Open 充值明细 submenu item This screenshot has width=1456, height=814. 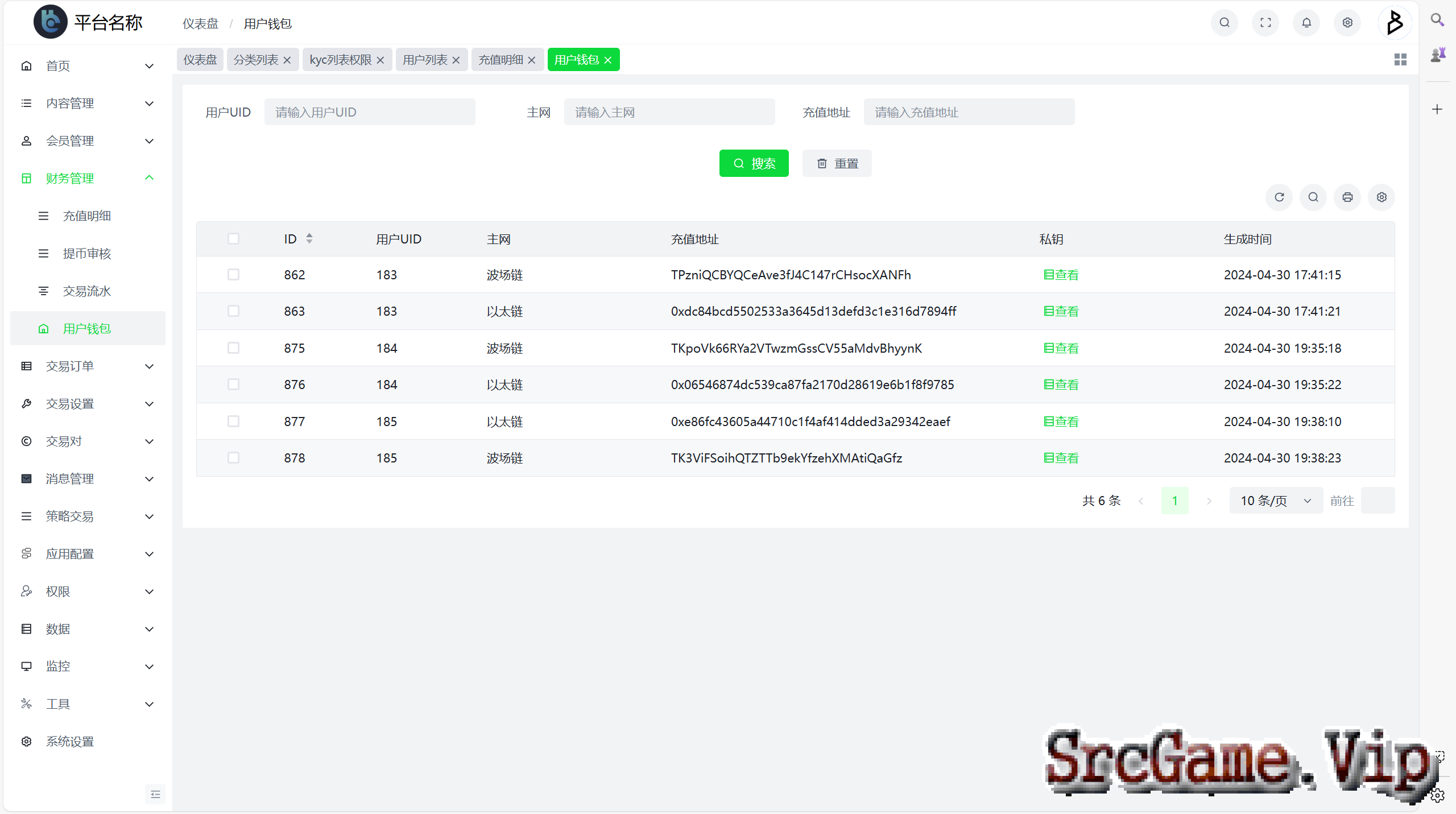tap(88, 216)
